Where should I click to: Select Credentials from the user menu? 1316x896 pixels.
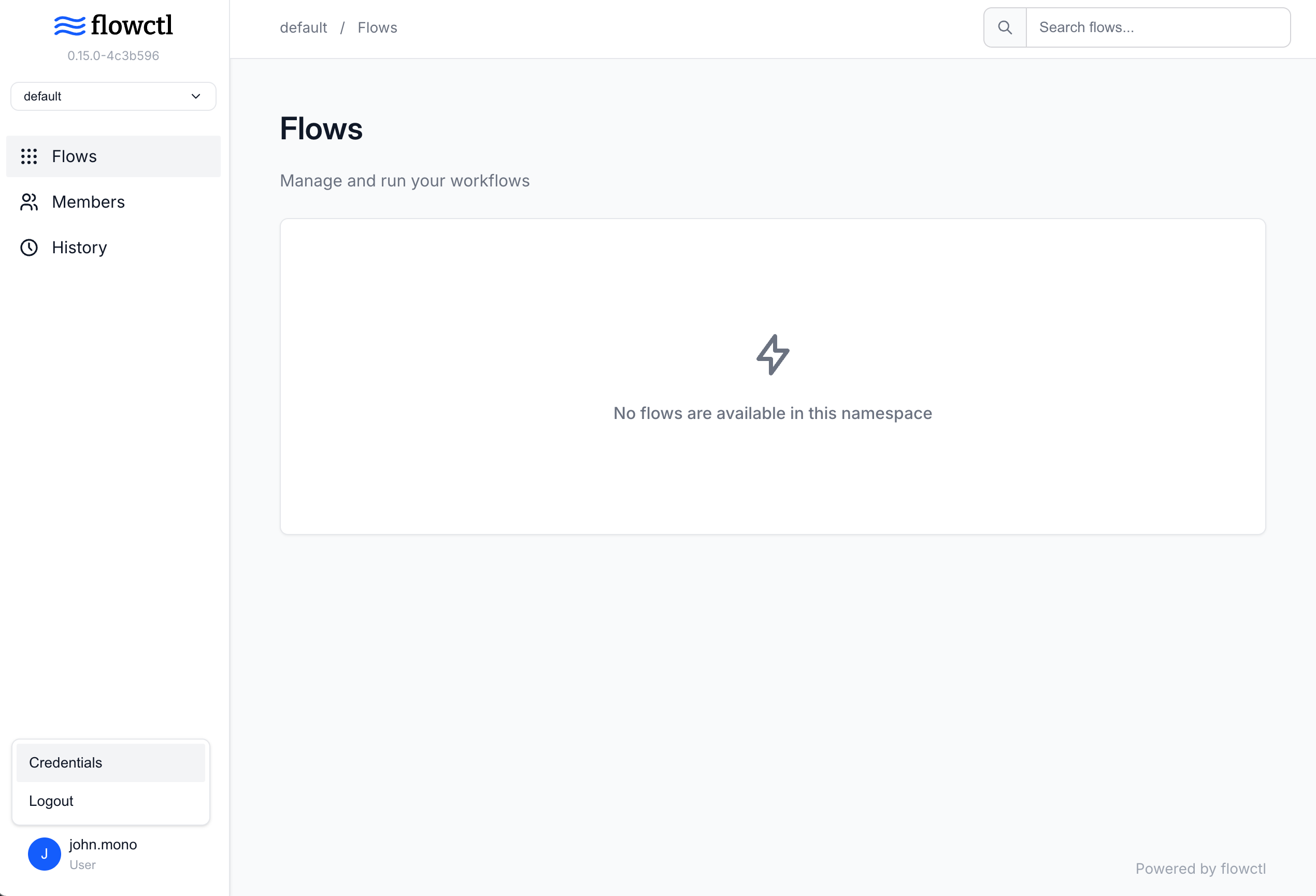click(110, 762)
